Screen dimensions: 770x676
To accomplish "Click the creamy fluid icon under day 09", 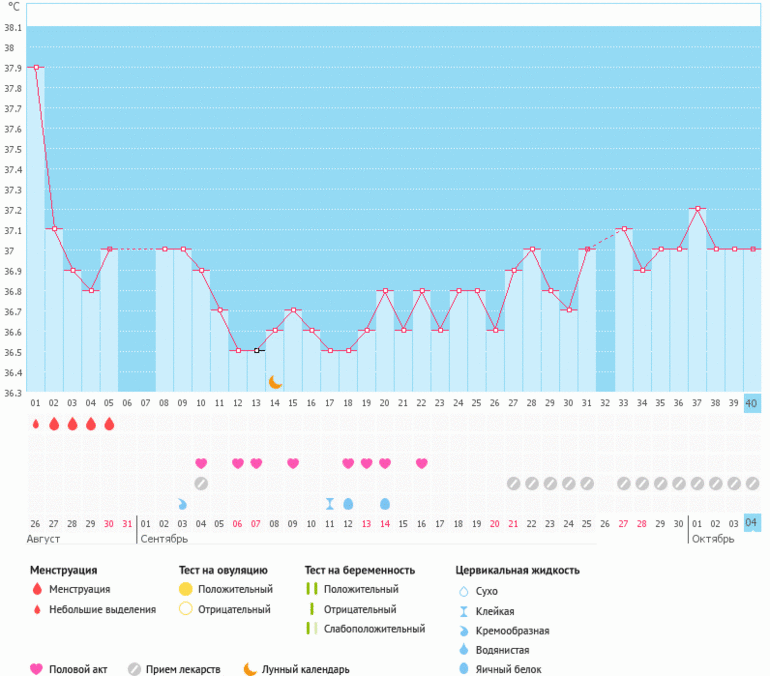I will coord(182,504).
